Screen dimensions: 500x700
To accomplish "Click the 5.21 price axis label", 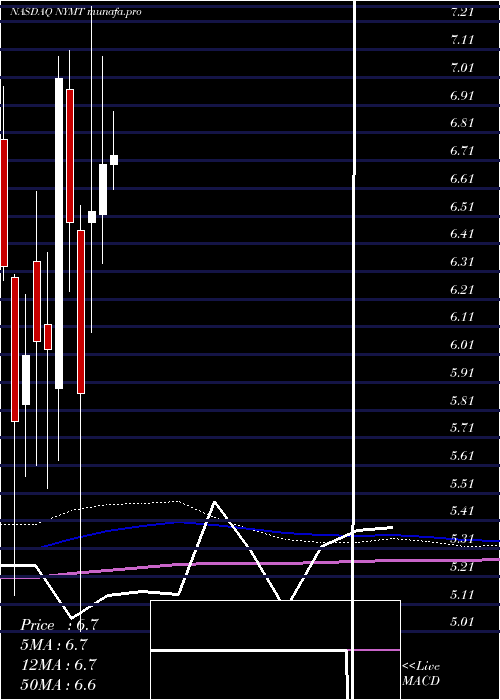I will point(462,567).
